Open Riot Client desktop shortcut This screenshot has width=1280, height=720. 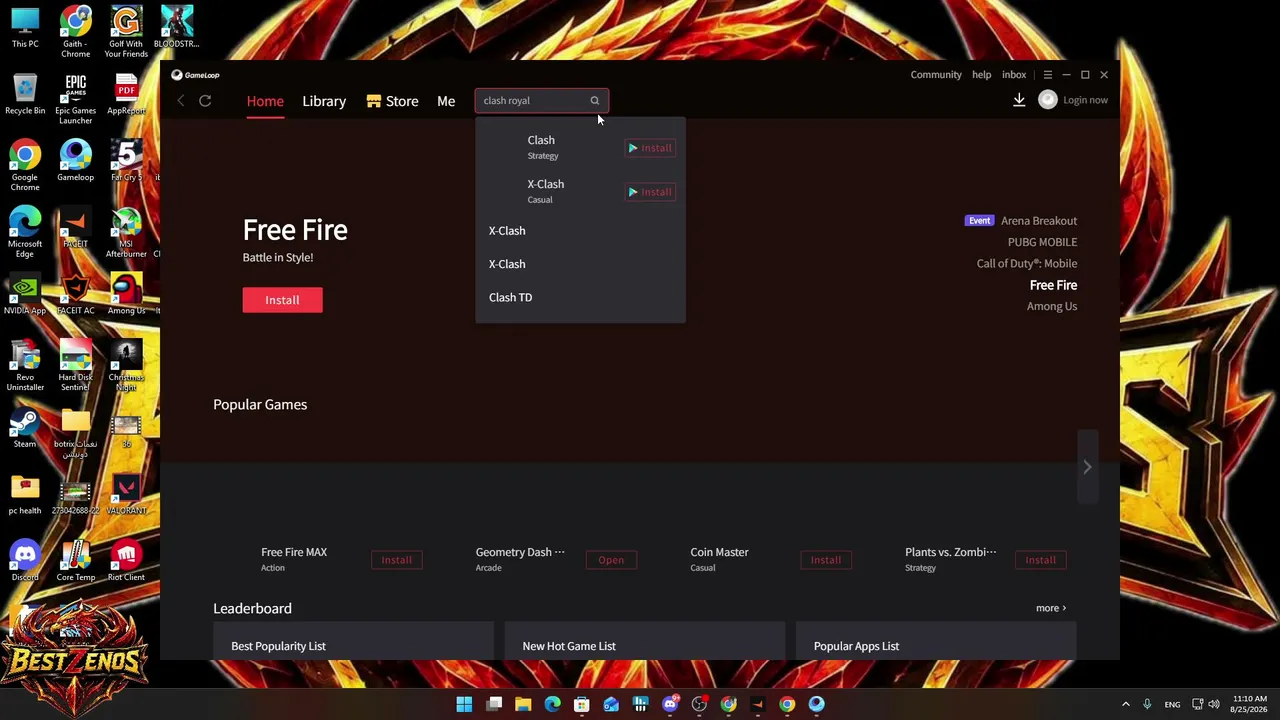pos(126,562)
